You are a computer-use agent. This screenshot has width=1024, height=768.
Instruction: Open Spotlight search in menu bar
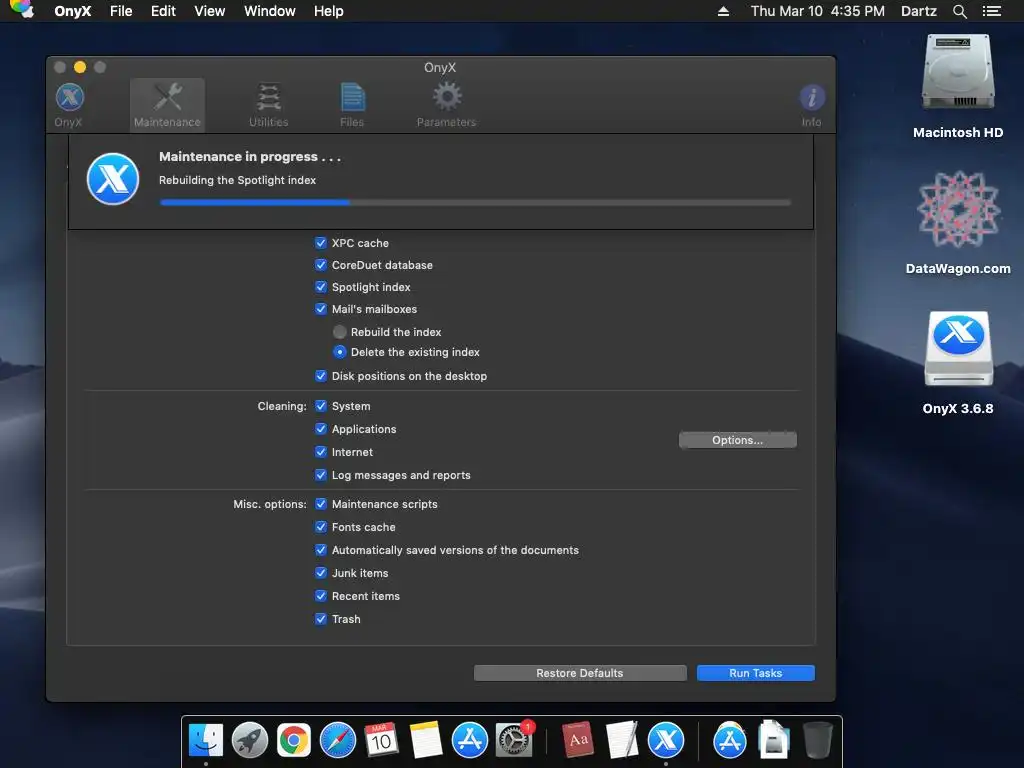point(959,11)
